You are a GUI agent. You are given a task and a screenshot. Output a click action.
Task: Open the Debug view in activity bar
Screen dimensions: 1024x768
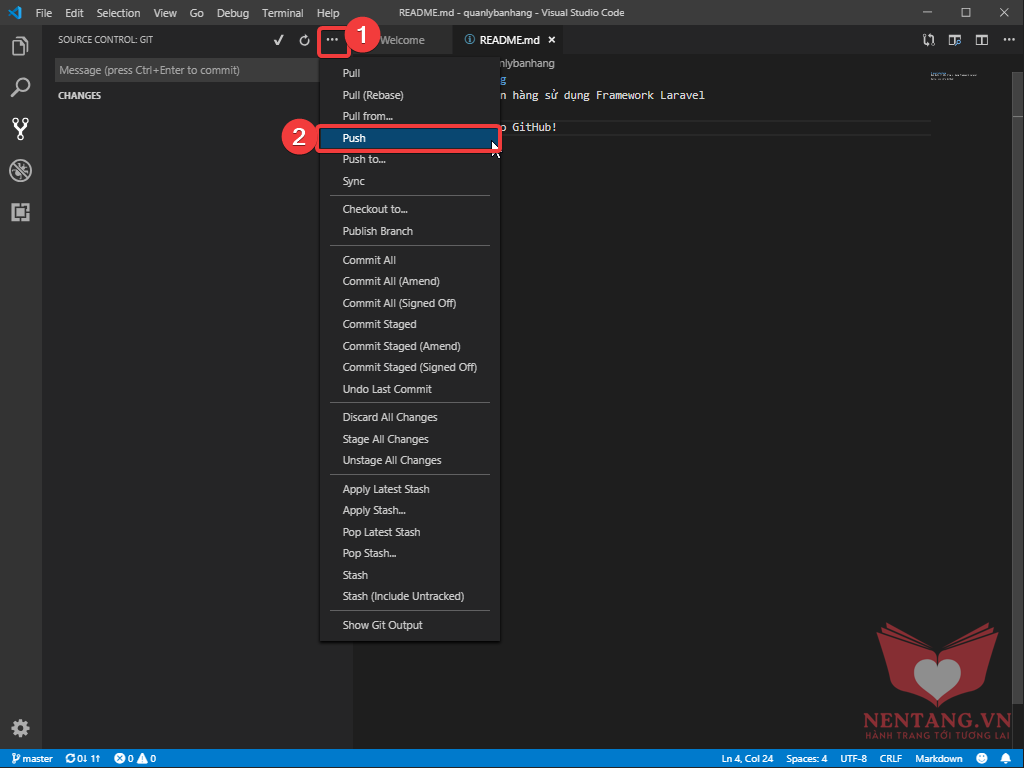click(x=20, y=170)
